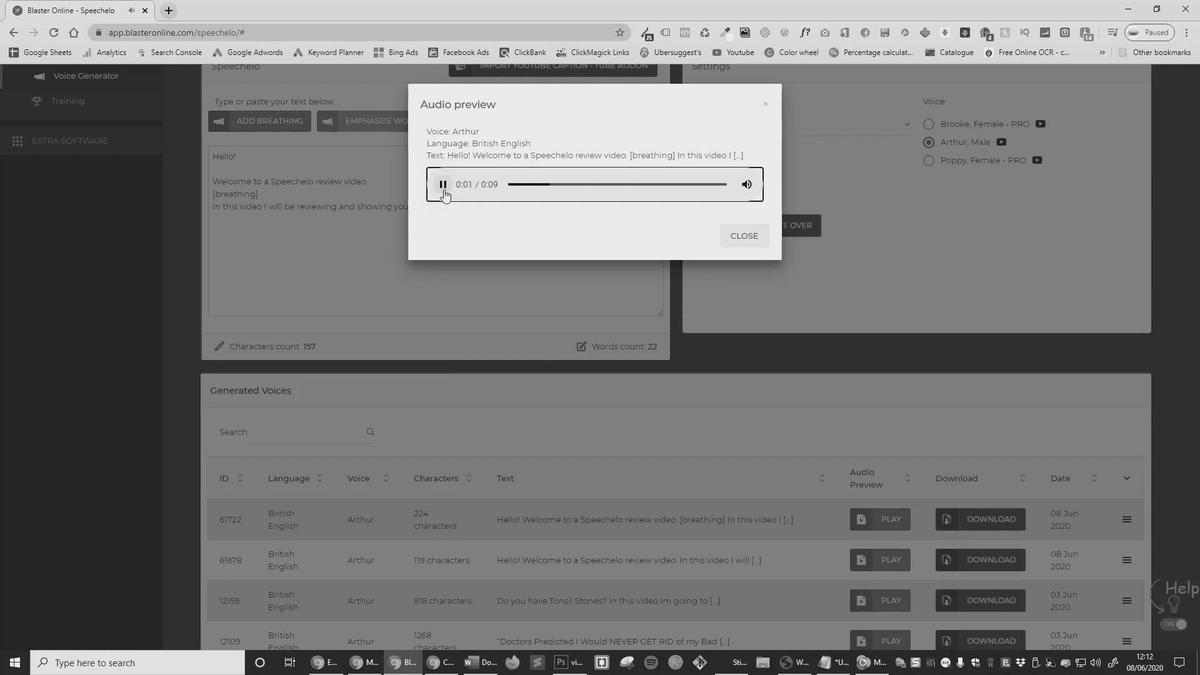Image resolution: width=1200 pixels, height=675 pixels.
Task: Open the Keyword Planner bookmark
Action: click(x=327, y=52)
